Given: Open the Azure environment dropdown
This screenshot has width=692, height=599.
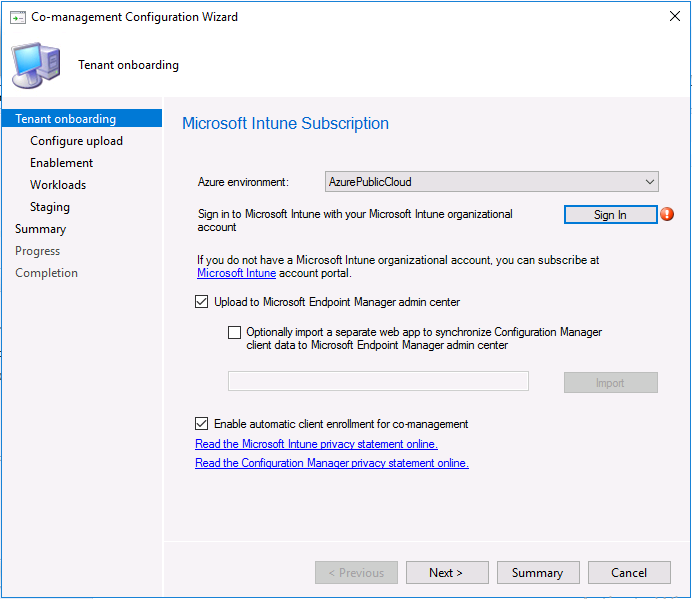Looking at the screenshot, I should pyautogui.click(x=492, y=182).
